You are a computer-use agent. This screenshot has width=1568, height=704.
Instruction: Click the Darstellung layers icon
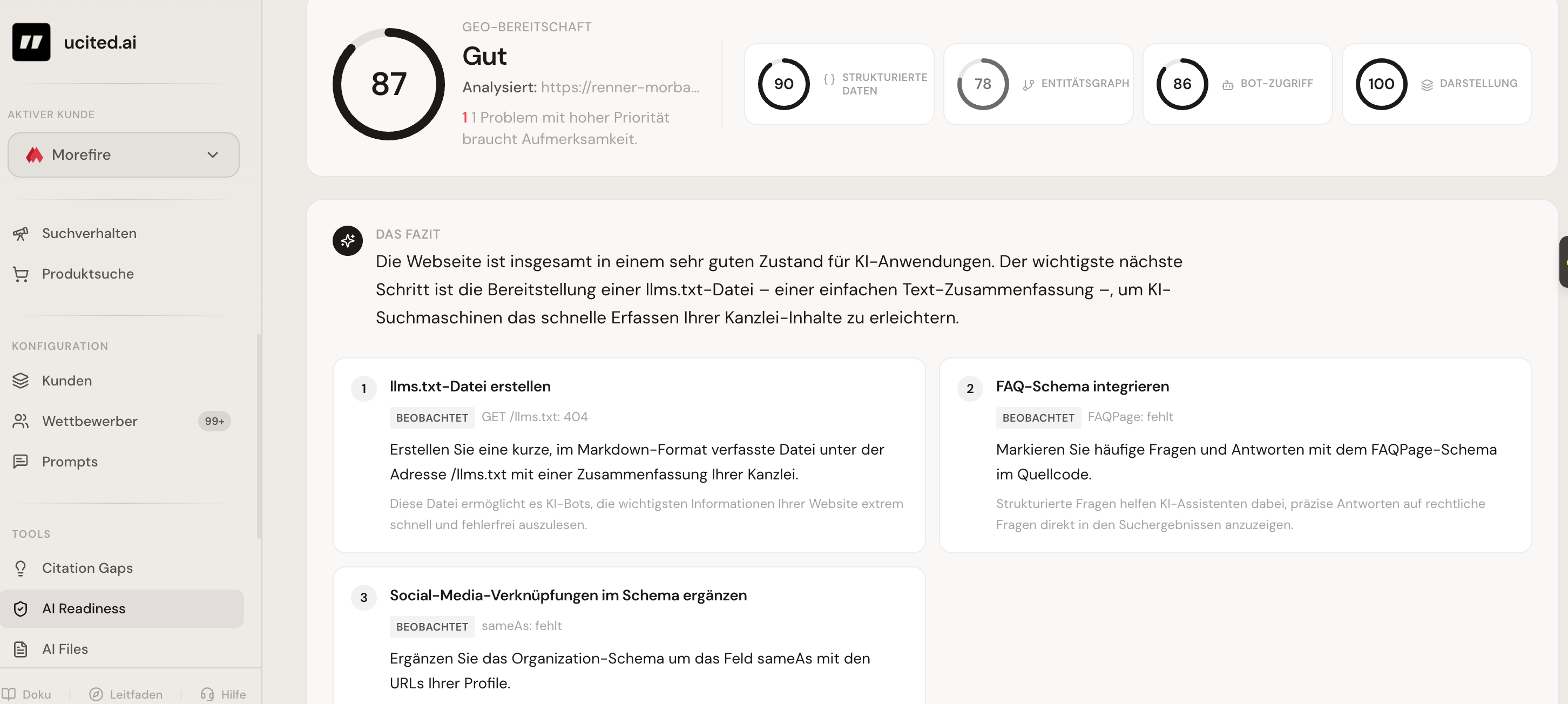(1427, 85)
